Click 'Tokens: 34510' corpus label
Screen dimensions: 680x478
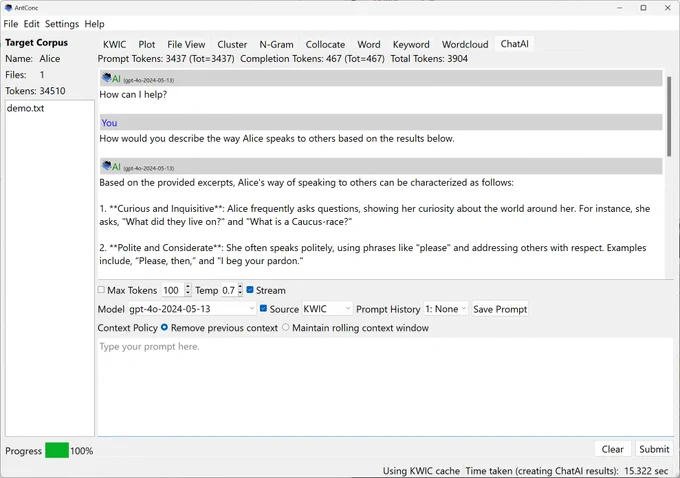(35, 91)
